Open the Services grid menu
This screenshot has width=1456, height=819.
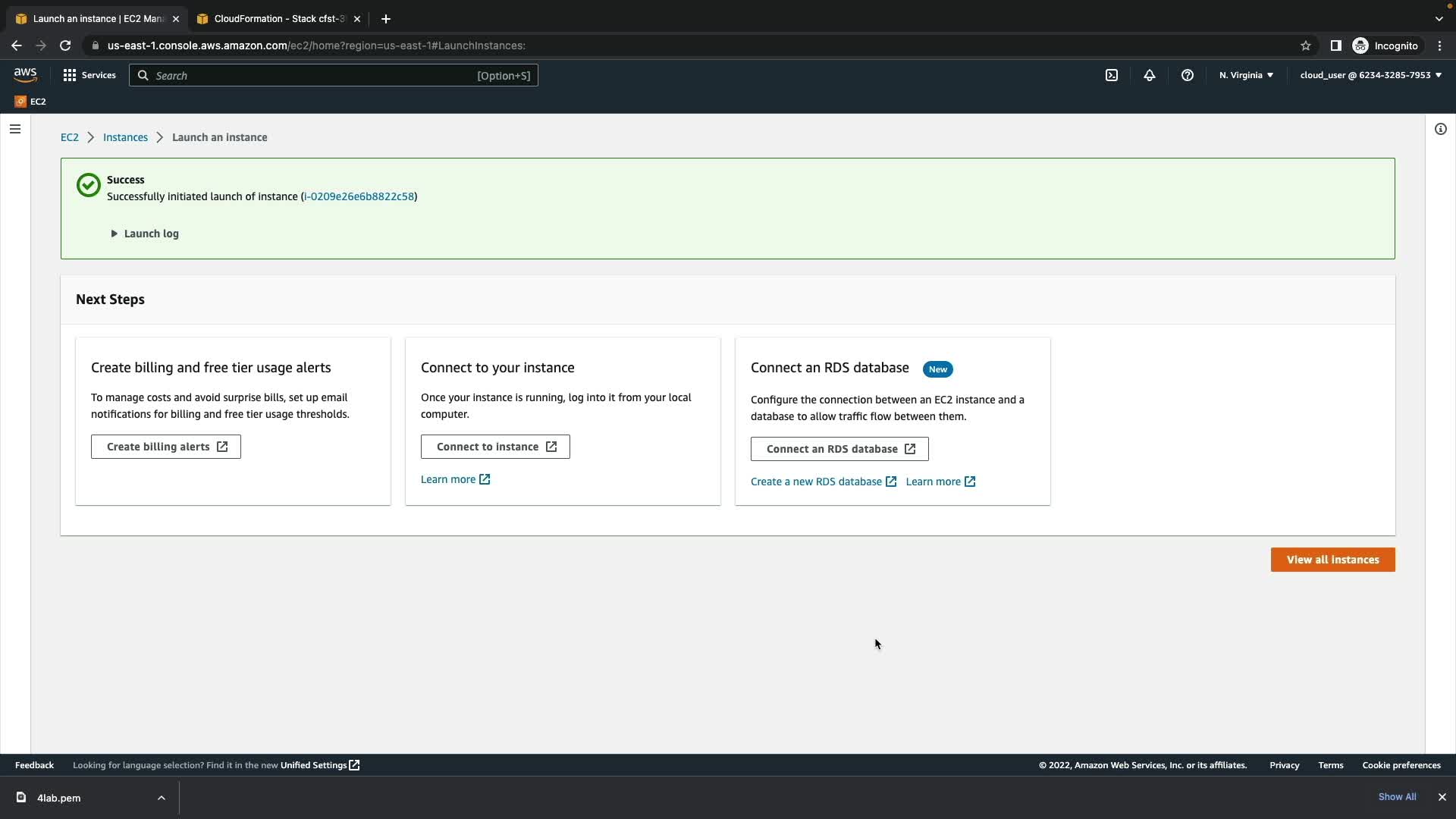89,75
